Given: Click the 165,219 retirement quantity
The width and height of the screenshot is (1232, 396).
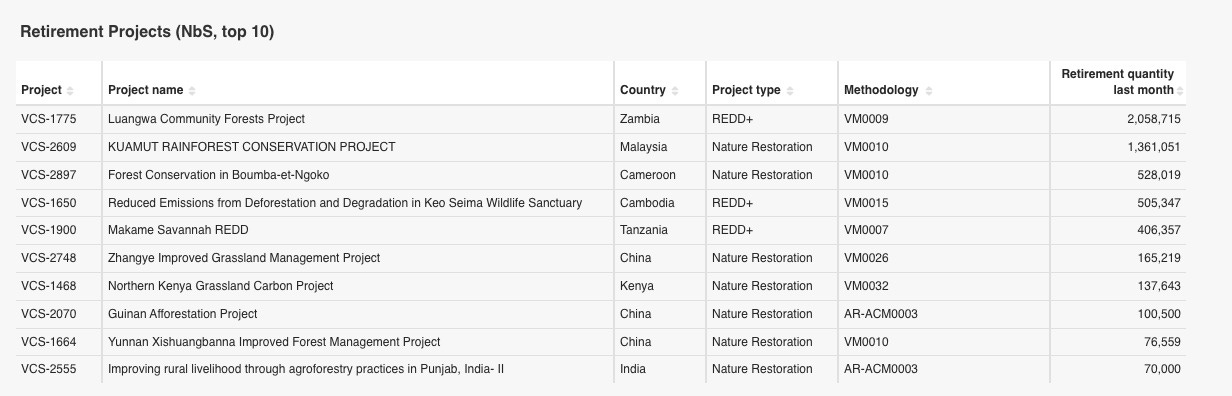Looking at the screenshot, I should 1160,258.
